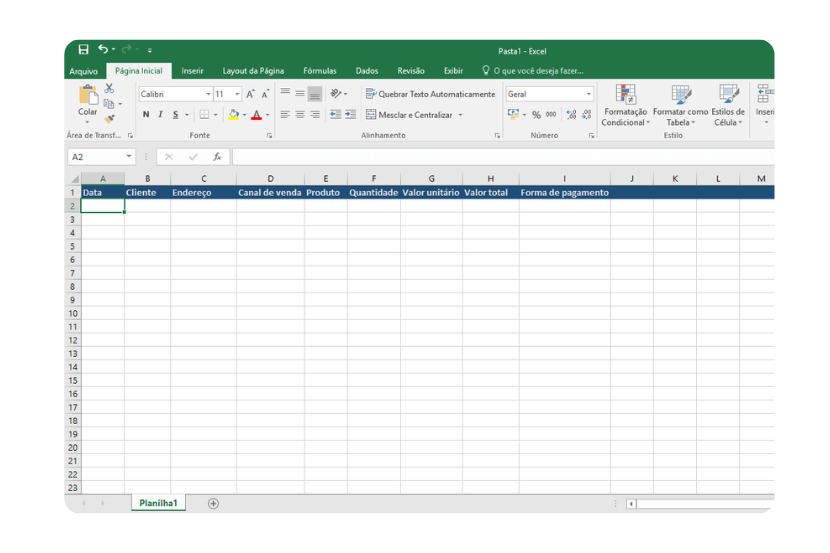Click the insert function fx icon
Viewport: 830px width, 553px height.
(x=217, y=157)
